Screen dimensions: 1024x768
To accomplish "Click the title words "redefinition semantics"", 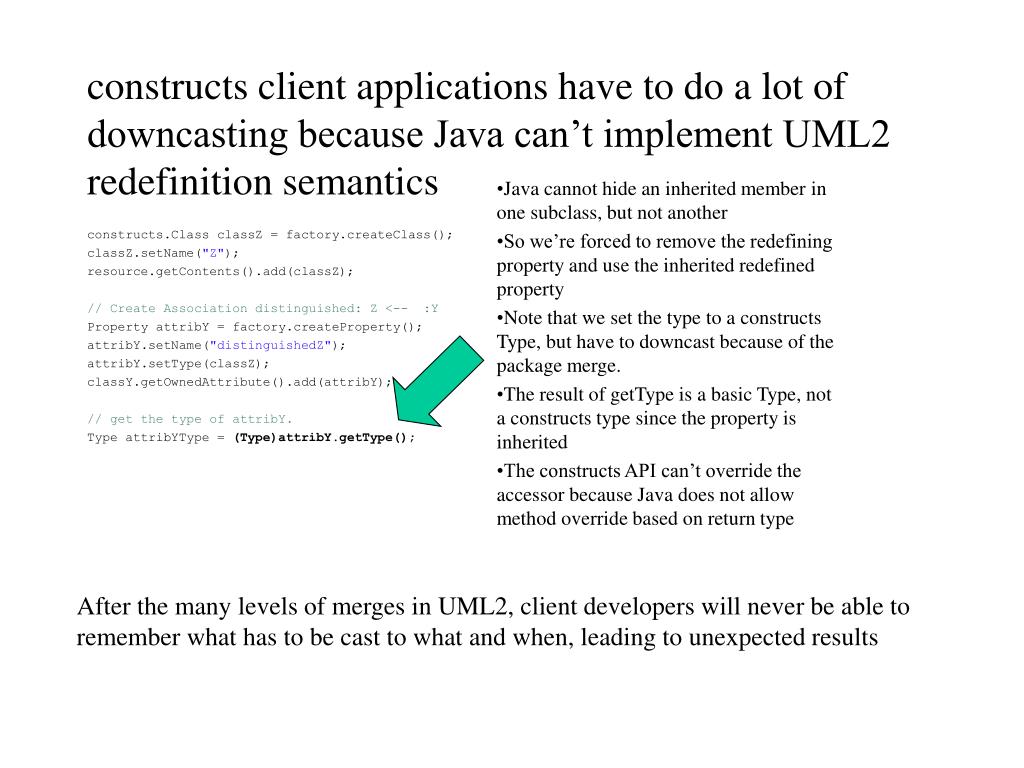I will pos(262,182).
